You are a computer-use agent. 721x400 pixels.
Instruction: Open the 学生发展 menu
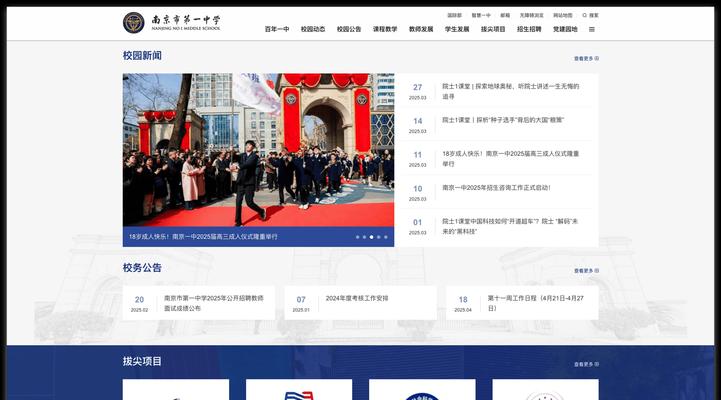coord(457,29)
